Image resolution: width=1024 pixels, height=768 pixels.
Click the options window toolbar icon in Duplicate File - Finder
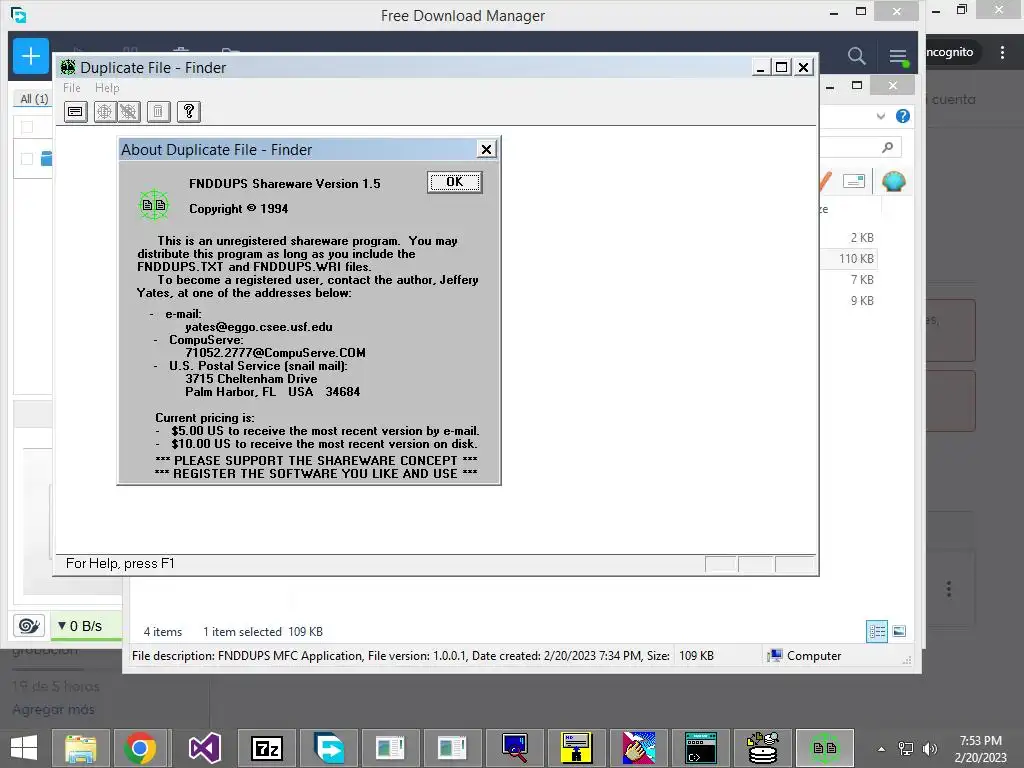76,112
